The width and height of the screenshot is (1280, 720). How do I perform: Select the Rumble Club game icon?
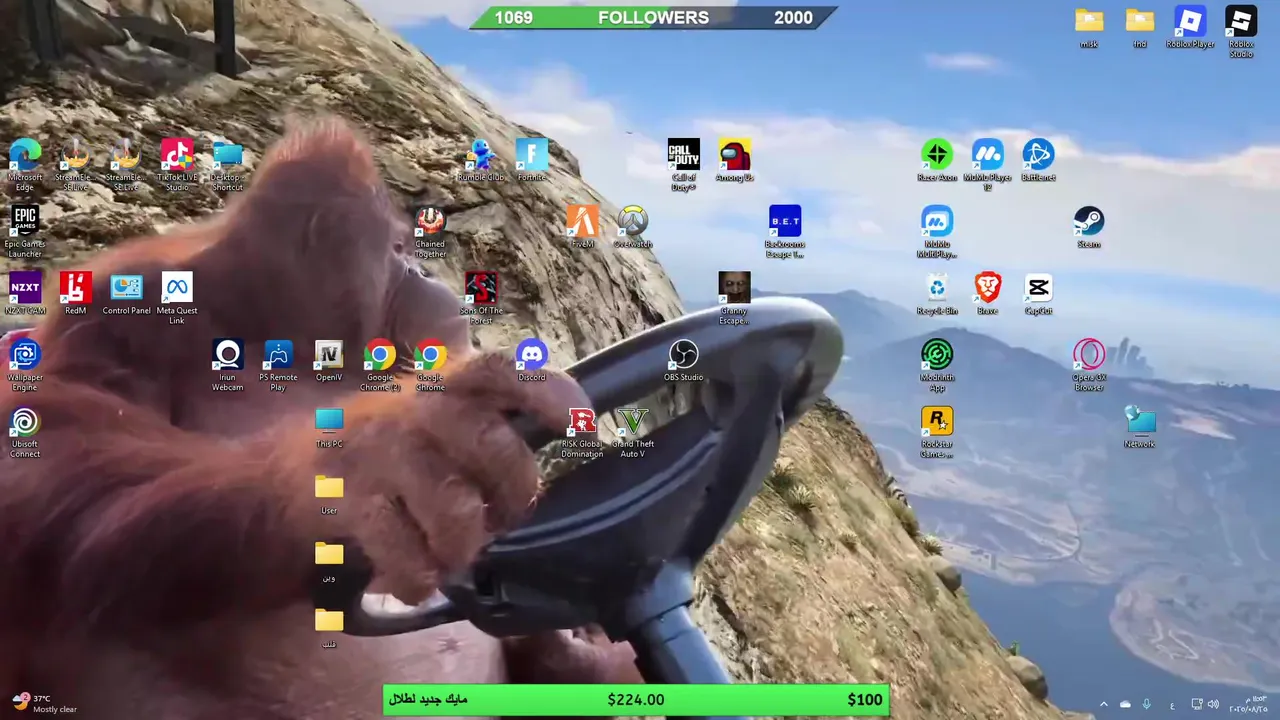pyautogui.click(x=481, y=160)
